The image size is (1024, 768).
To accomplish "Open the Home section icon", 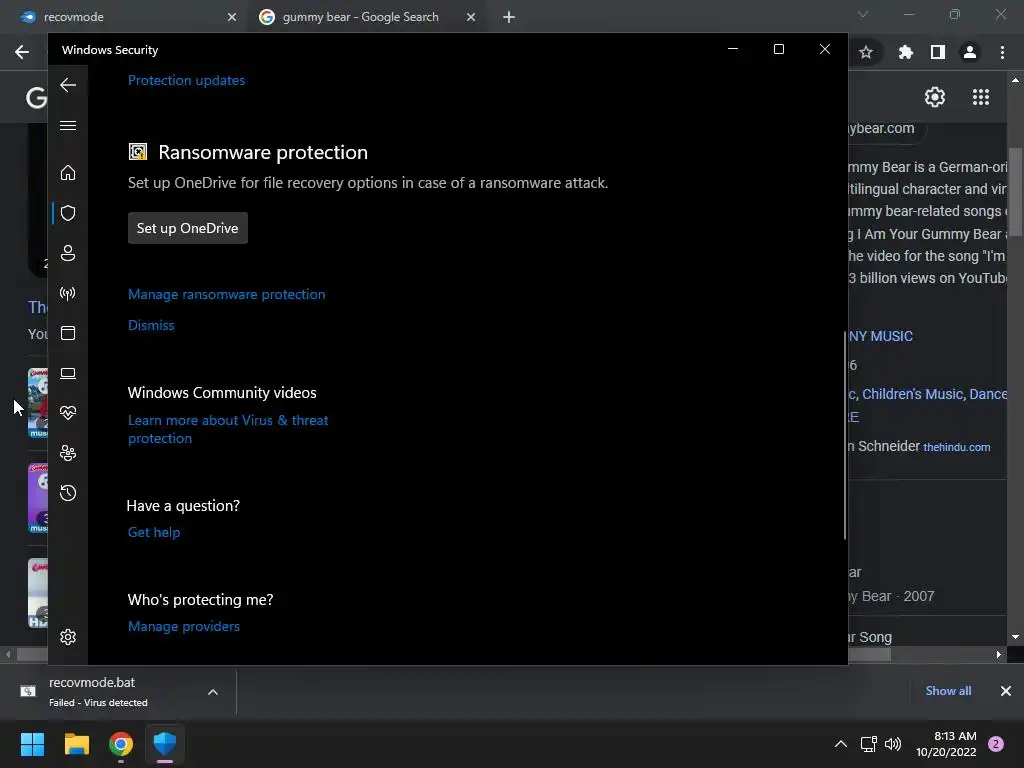I will [x=68, y=172].
